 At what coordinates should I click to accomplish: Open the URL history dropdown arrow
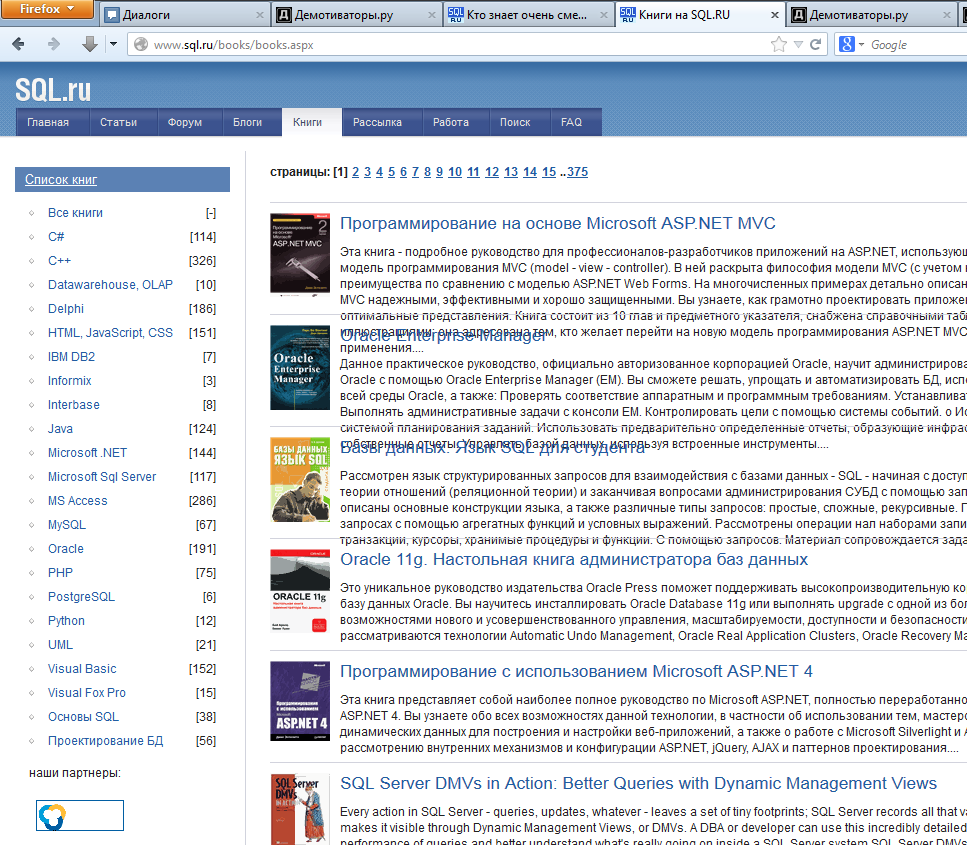798,44
